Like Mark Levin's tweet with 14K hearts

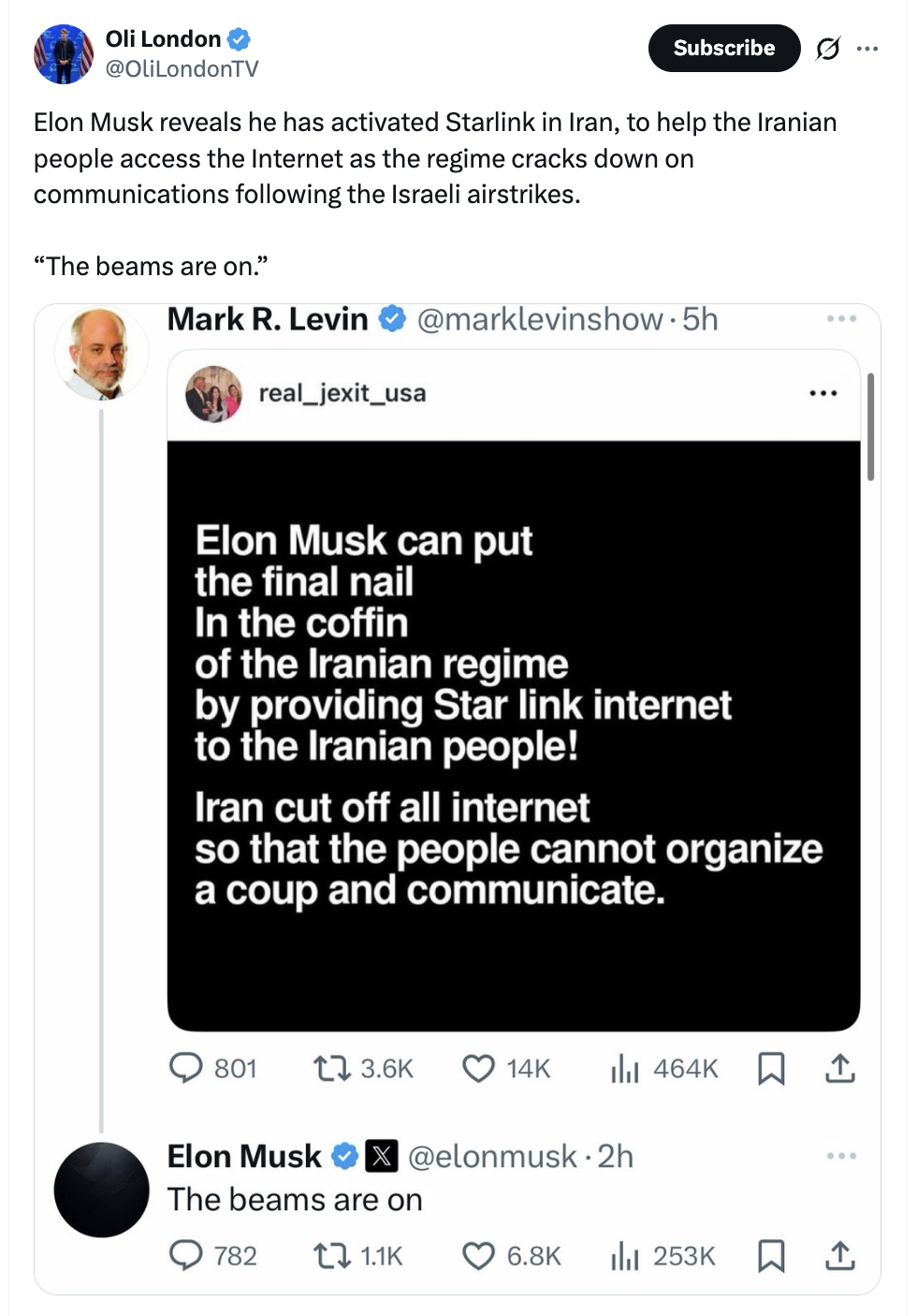coord(478,1068)
